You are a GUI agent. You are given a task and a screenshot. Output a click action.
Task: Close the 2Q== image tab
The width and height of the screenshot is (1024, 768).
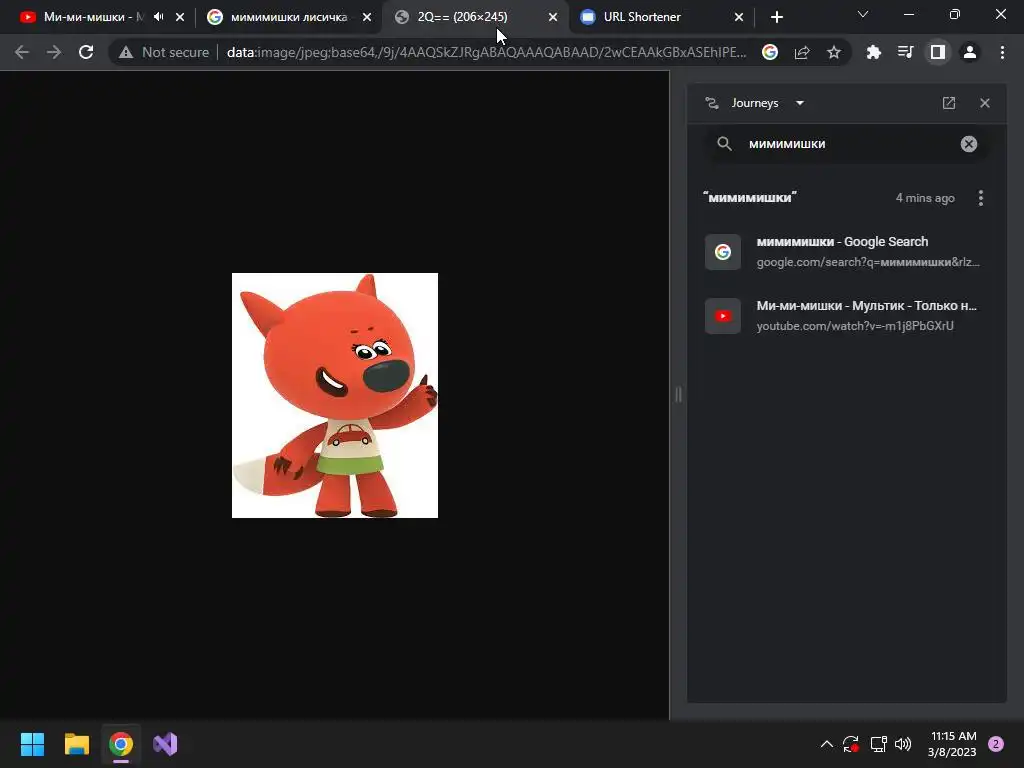(553, 17)
